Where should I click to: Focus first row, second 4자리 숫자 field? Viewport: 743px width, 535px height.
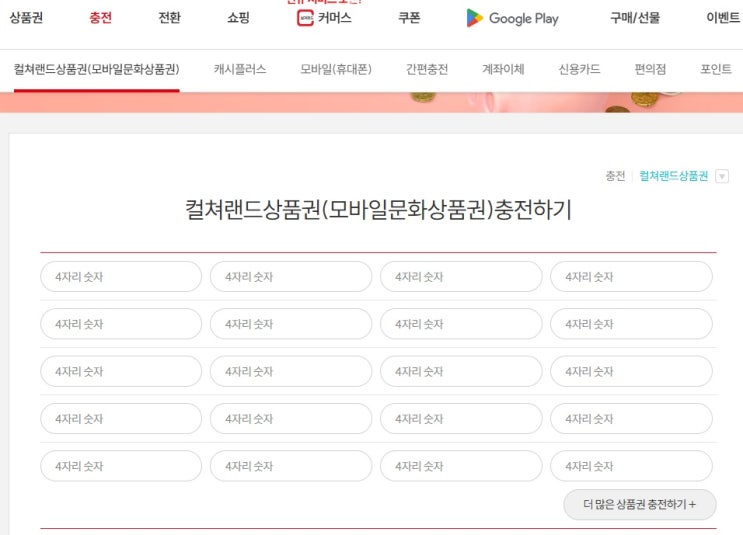[x=291, y=277]
